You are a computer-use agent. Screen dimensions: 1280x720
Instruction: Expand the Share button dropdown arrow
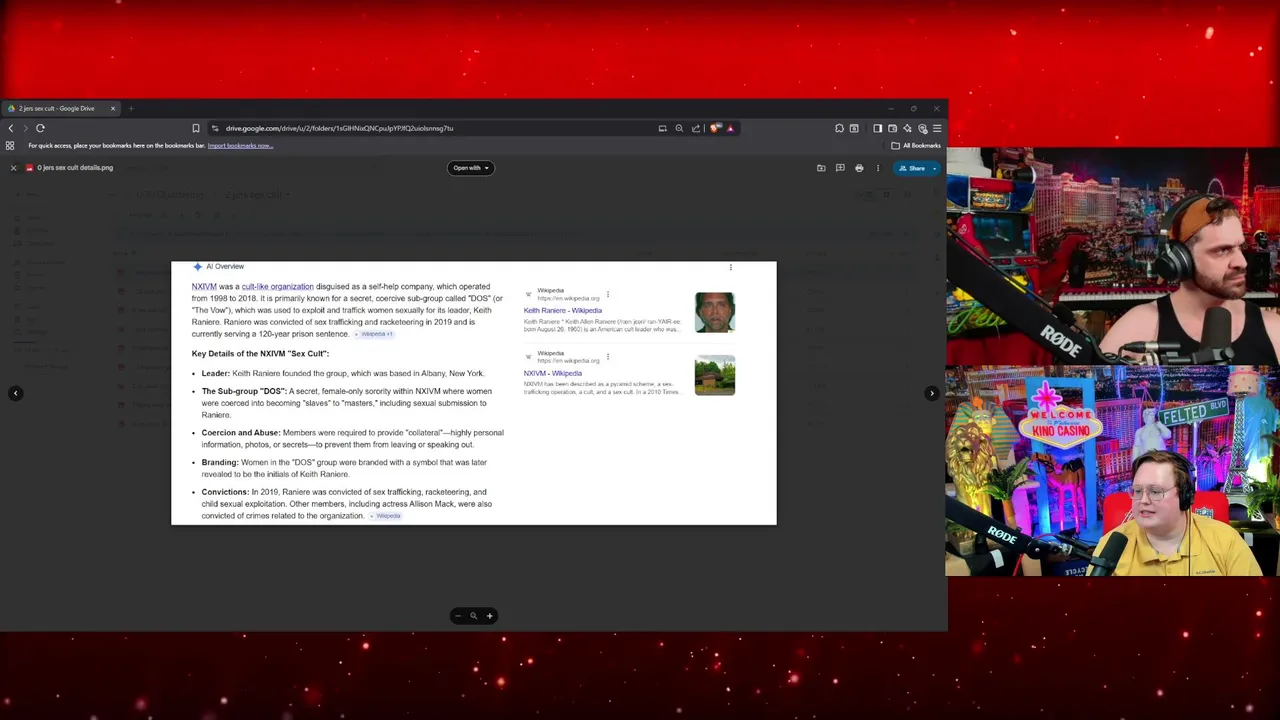click(x=935, y=168)
